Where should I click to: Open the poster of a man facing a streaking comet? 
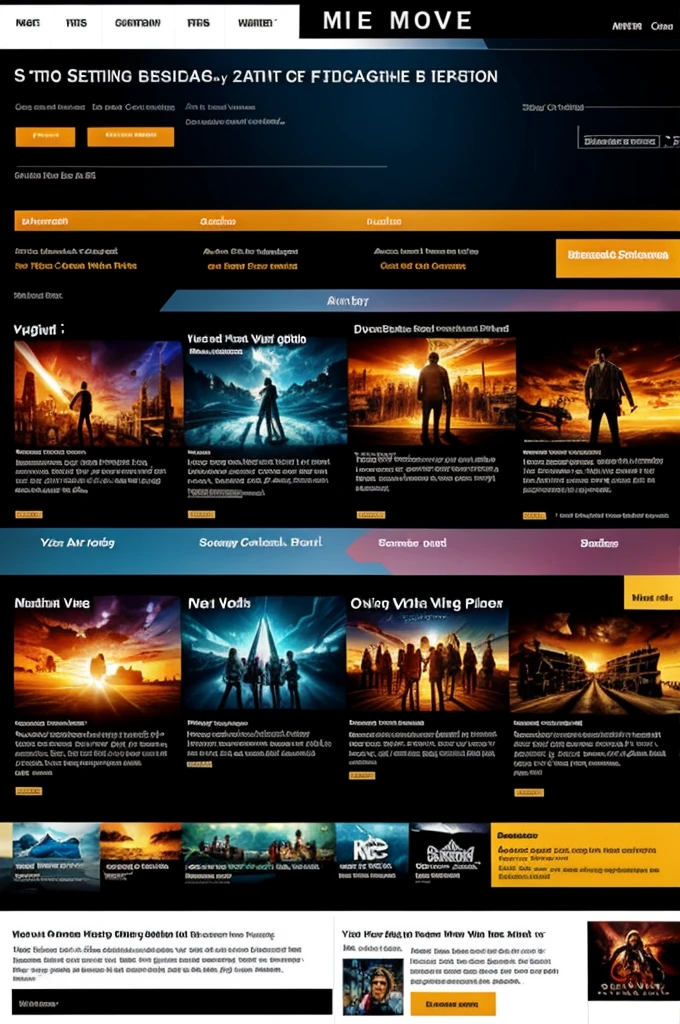click(98, 393)
